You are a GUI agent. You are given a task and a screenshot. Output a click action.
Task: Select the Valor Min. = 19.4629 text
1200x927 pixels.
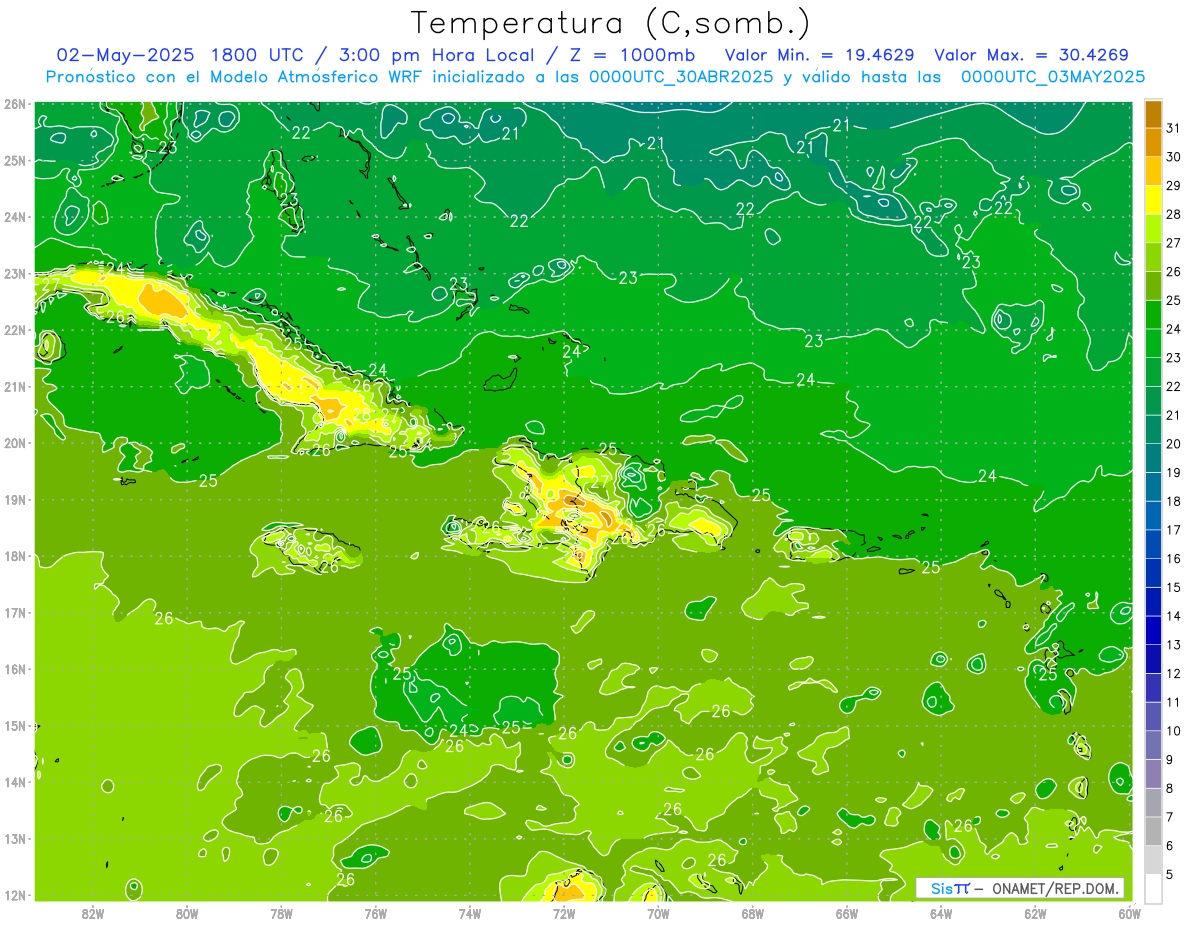pos(821,55)
